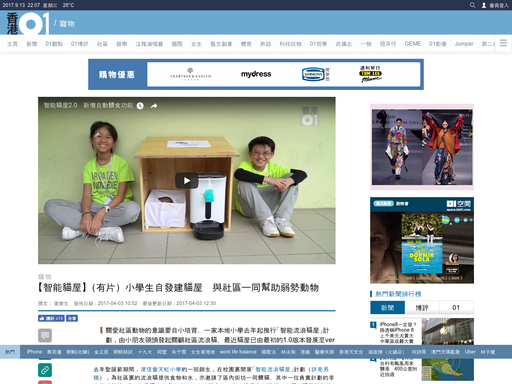Image resolution: width=512 pixels, height=384 pixels.
Task: Select the 01 tab in ranking panel
Action: pyautogui.click(x=456, y=308)
